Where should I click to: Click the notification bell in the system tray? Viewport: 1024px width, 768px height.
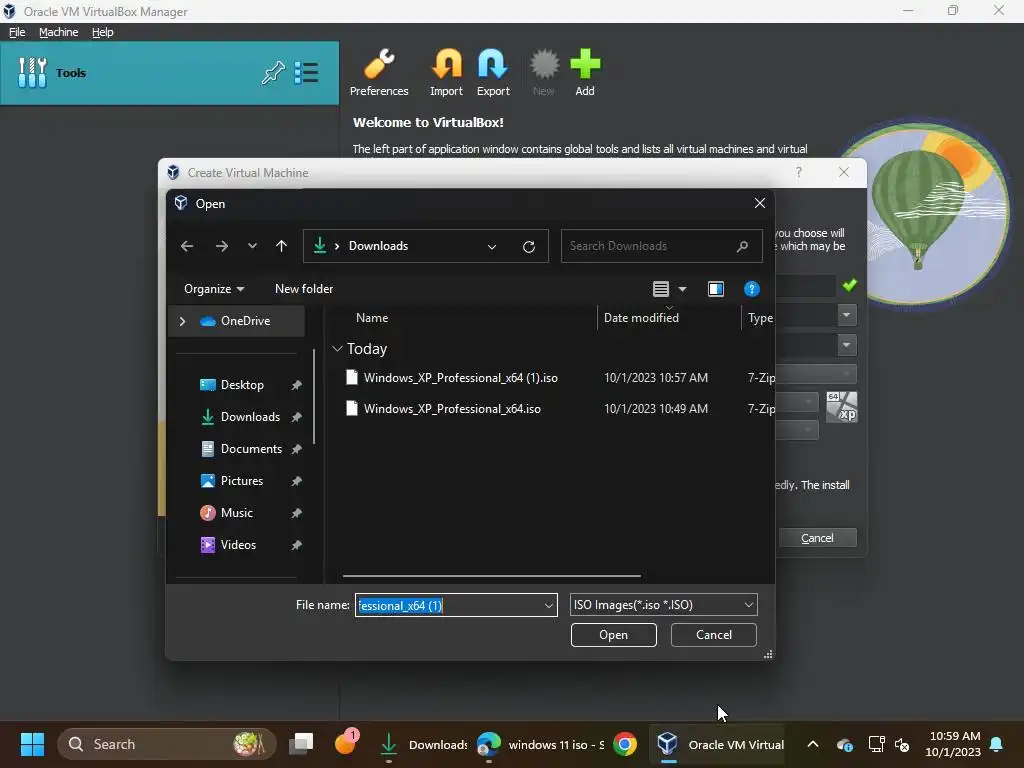(x=997, y=744)
